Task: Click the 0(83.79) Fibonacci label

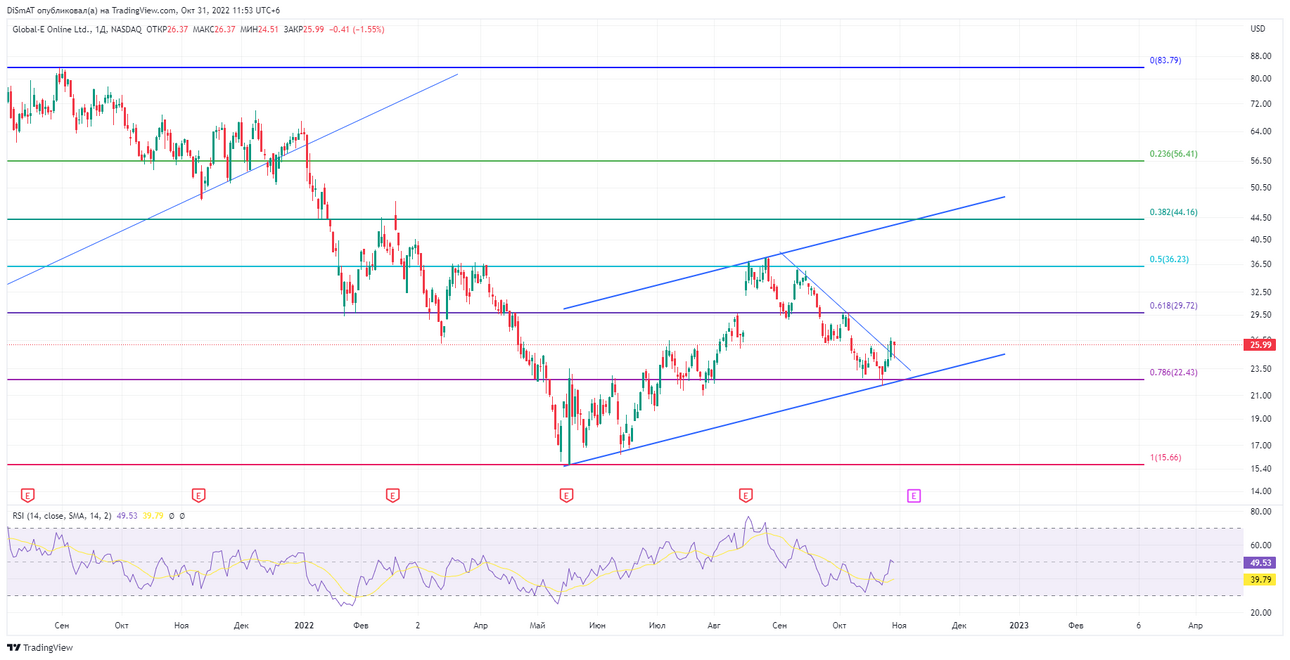Action: [1165, 60]
